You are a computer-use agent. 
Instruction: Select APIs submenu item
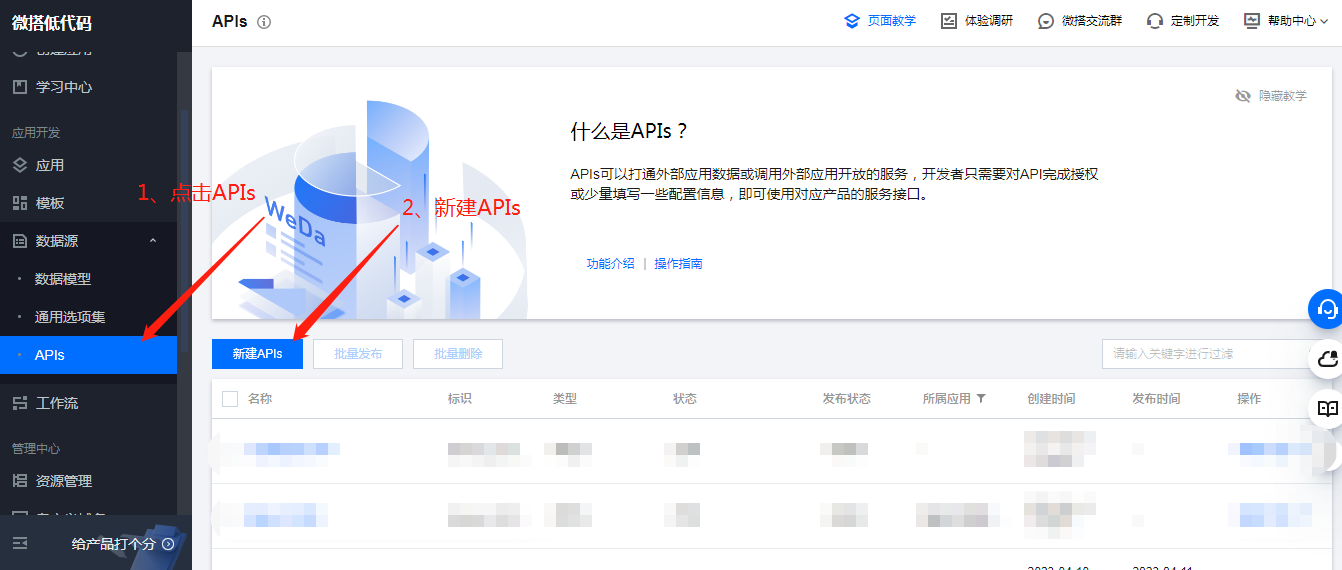click(88, 355)
